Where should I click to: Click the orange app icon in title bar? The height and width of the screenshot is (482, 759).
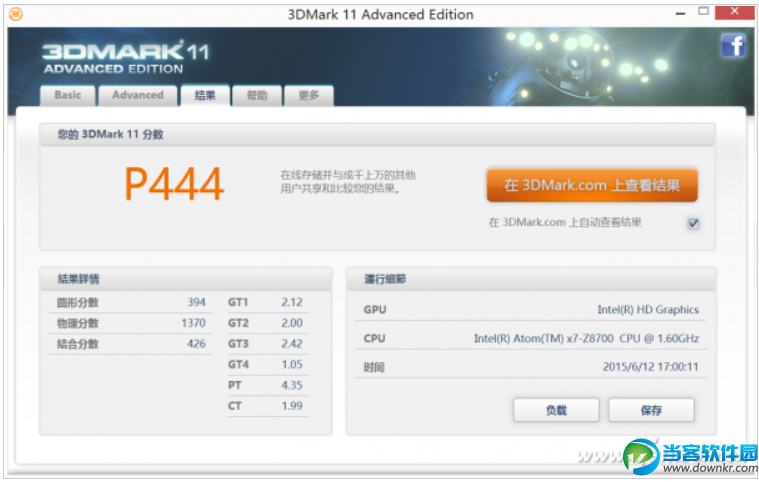pos(15,14)
